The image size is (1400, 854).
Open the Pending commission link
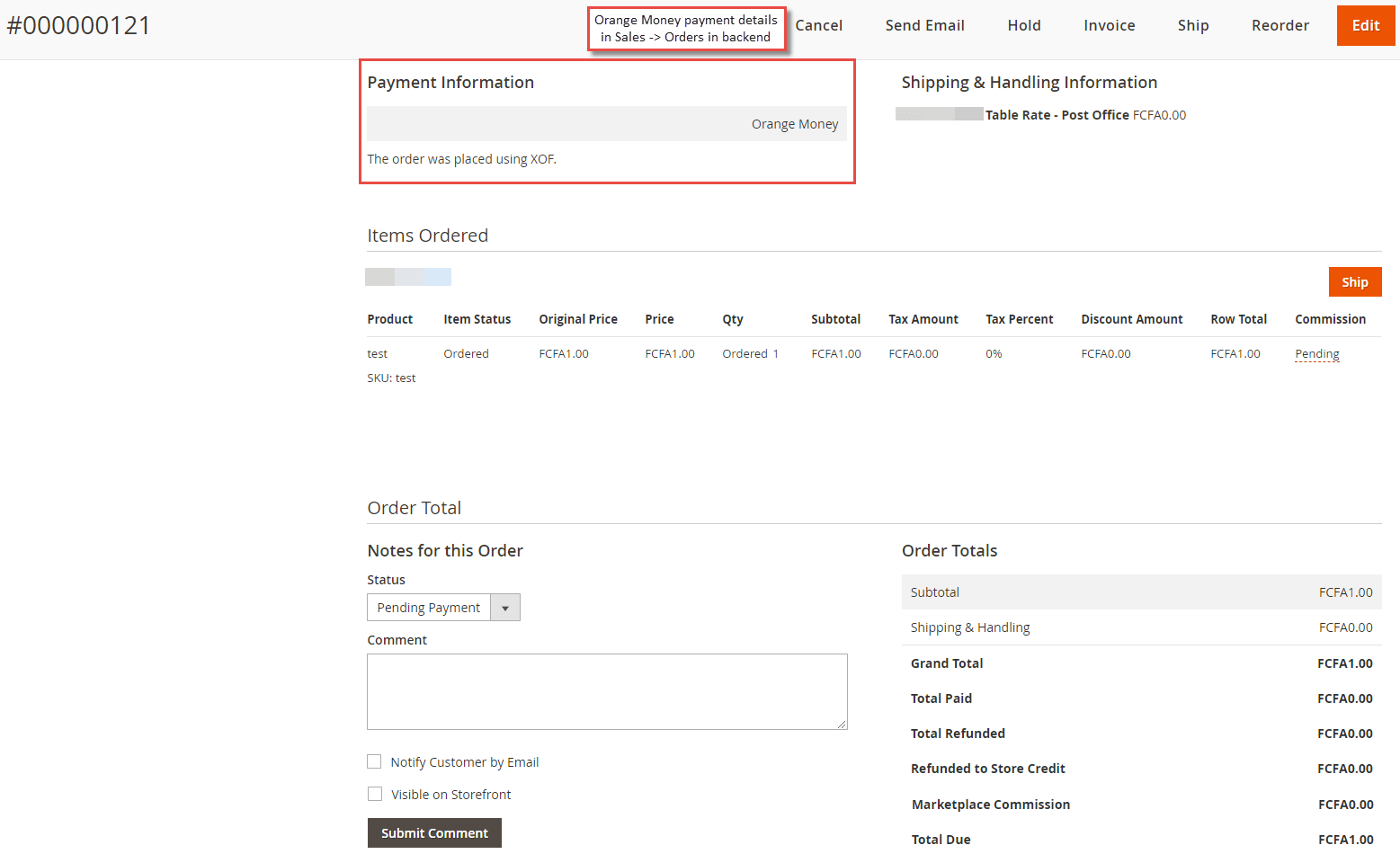(x=1315, y=353)
